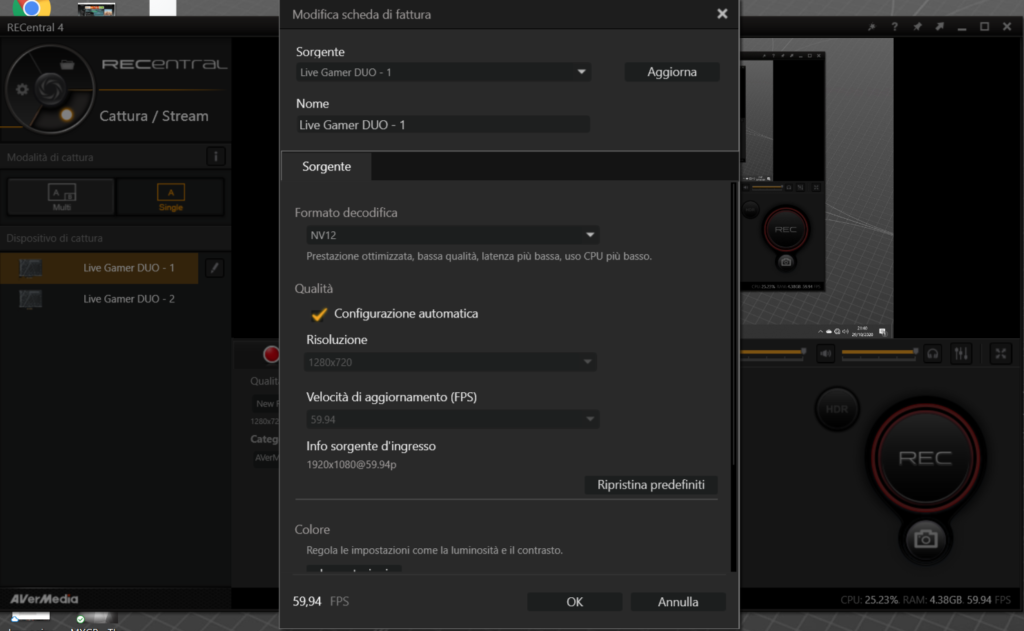Open the Formato decodifica NV12 dropdown

(x=452, y=235)
